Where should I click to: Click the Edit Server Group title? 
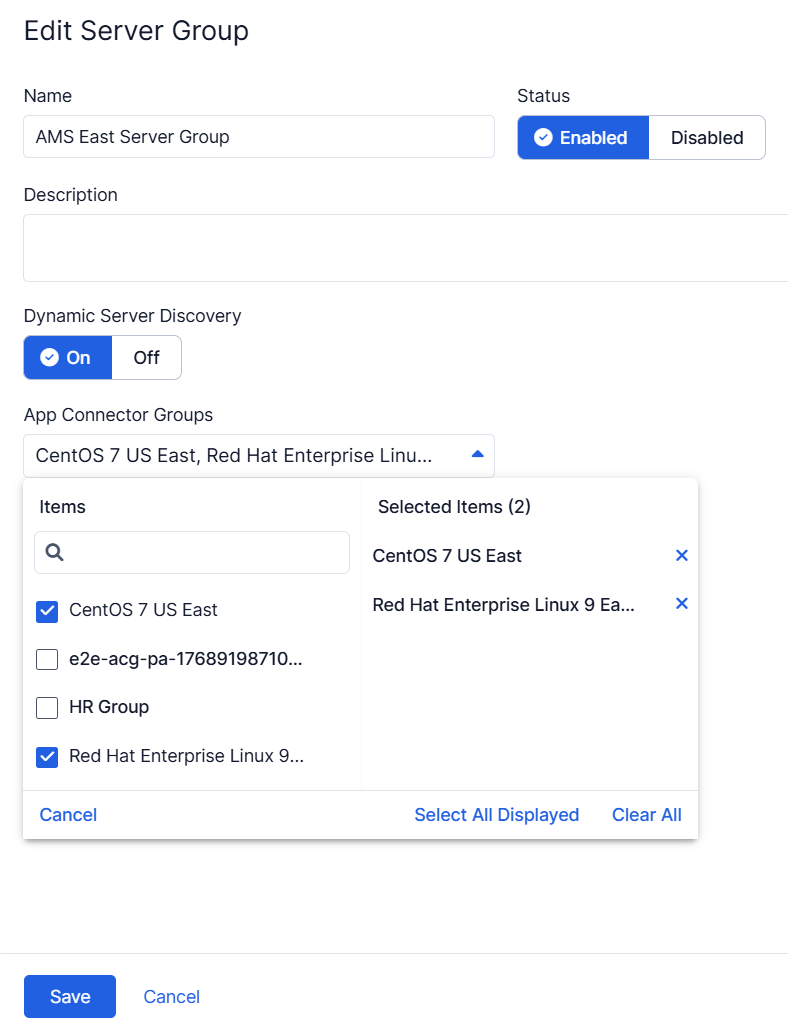click(x=136, y=31)
